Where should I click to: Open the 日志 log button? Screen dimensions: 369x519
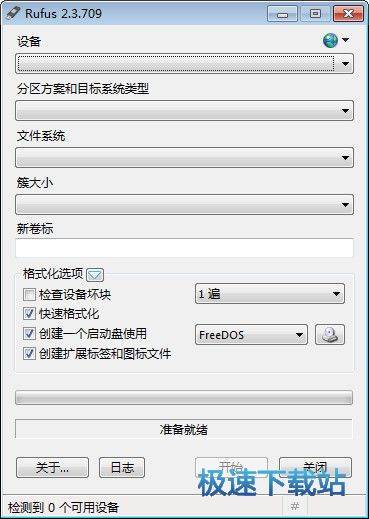click(122, 468)
